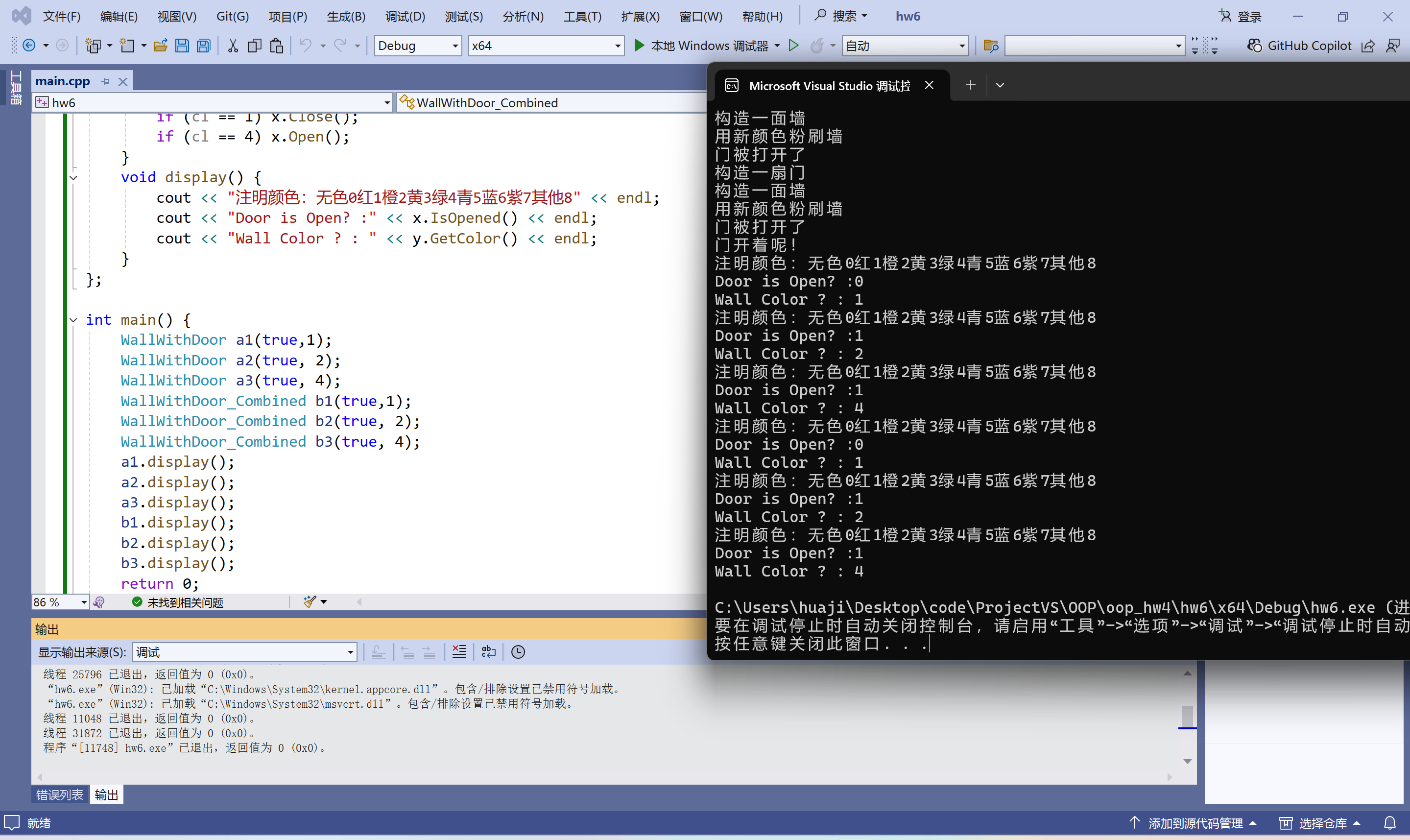Toggle timestamp clock in output toolbar
This screenshot has height=840, width=1410.
click(x=518, y=652)
